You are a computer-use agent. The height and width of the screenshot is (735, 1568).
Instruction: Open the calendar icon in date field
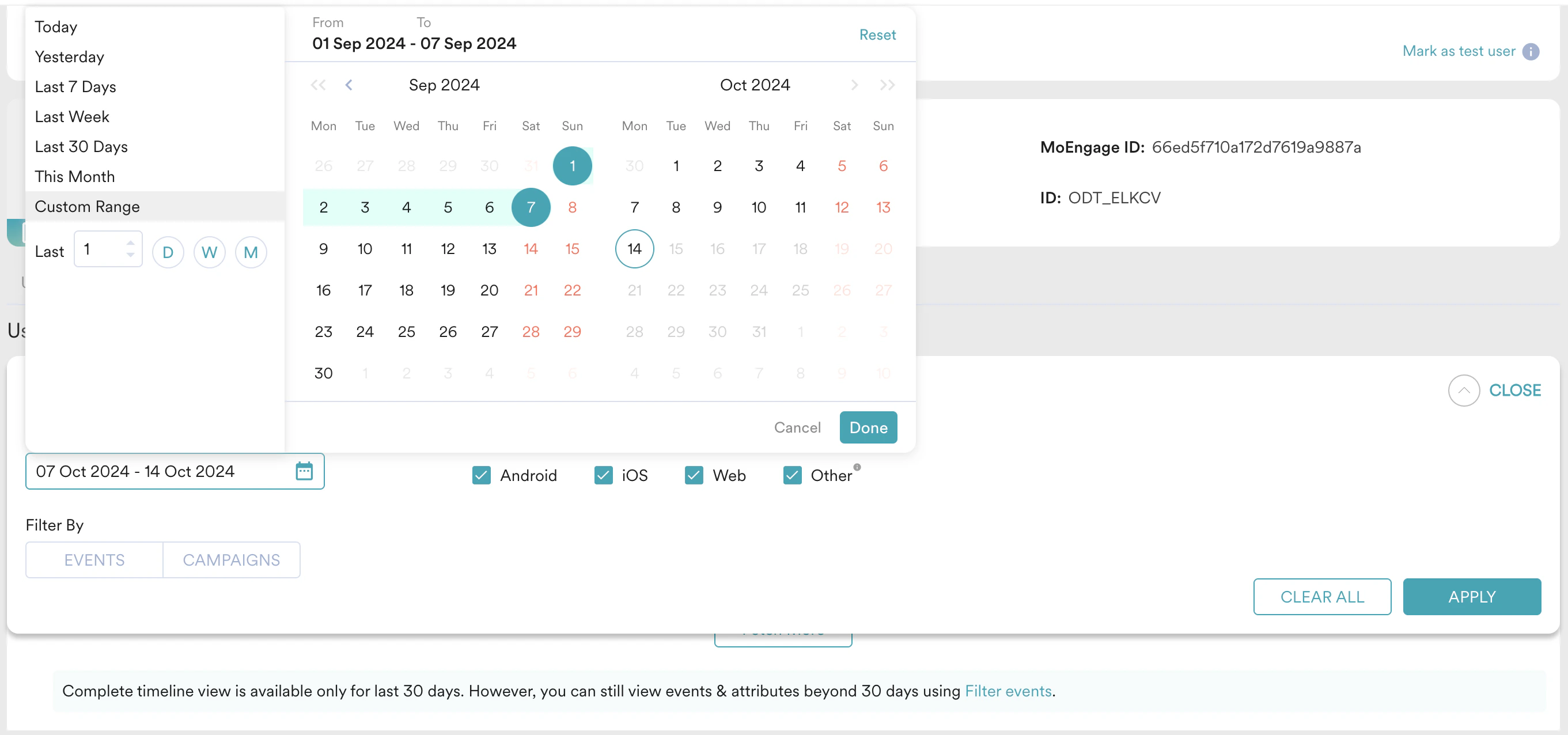pyautogui.click(x=304, y=471)
